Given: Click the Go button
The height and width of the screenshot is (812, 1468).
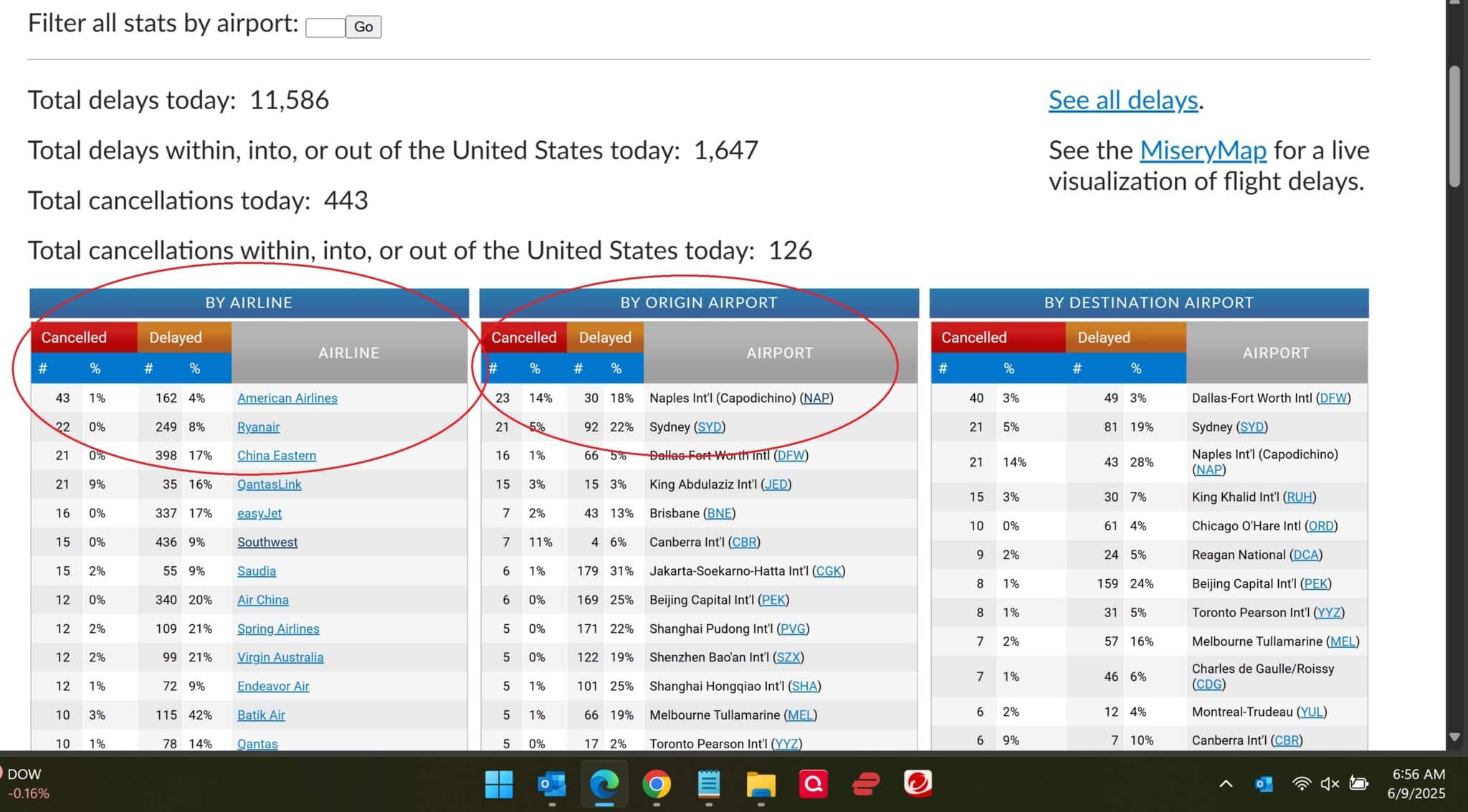Looking at the screenshot, I should [363, 27].
